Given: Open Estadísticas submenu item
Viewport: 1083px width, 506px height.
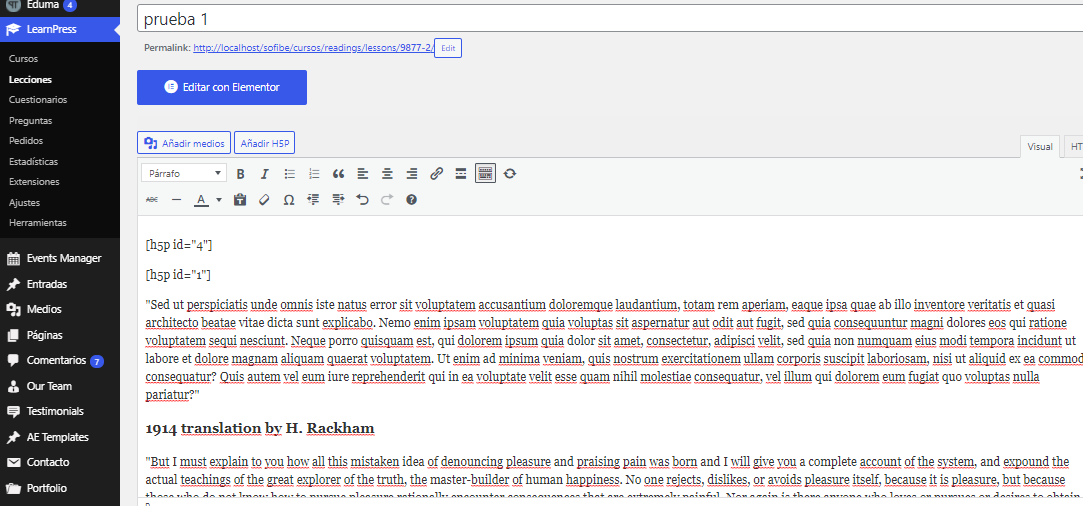Looking at the screenshot, I should tap(33, 162).
